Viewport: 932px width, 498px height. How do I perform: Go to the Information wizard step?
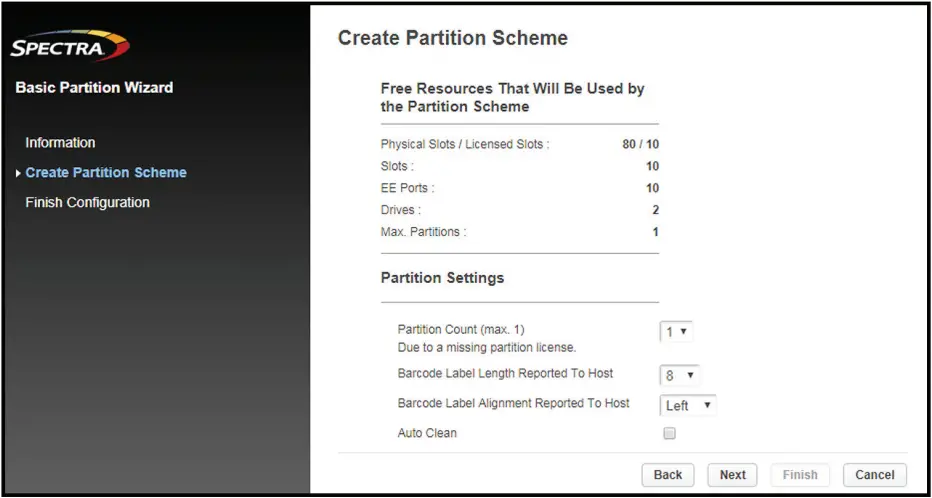pos(60,143)
